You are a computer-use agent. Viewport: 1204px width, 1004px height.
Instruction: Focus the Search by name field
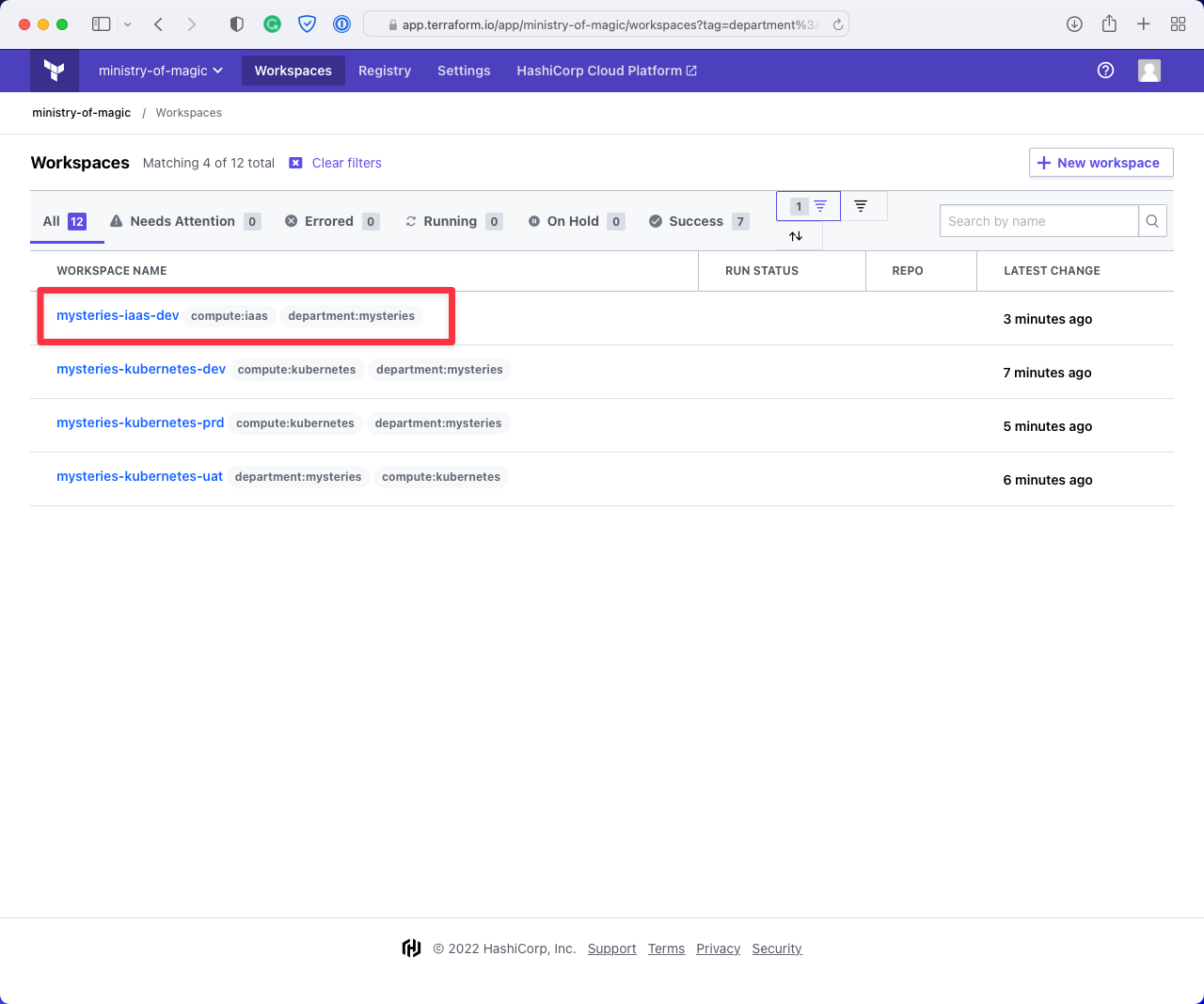(x=1038, y=221)
